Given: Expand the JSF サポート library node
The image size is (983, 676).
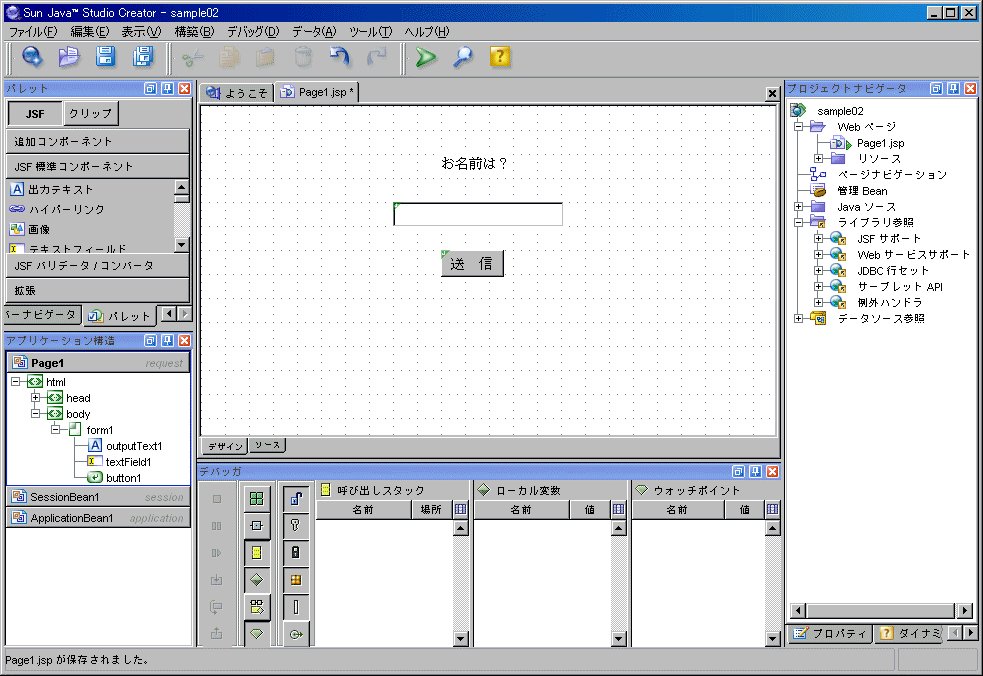Looking at the screenshot, I should coord(818,238).
